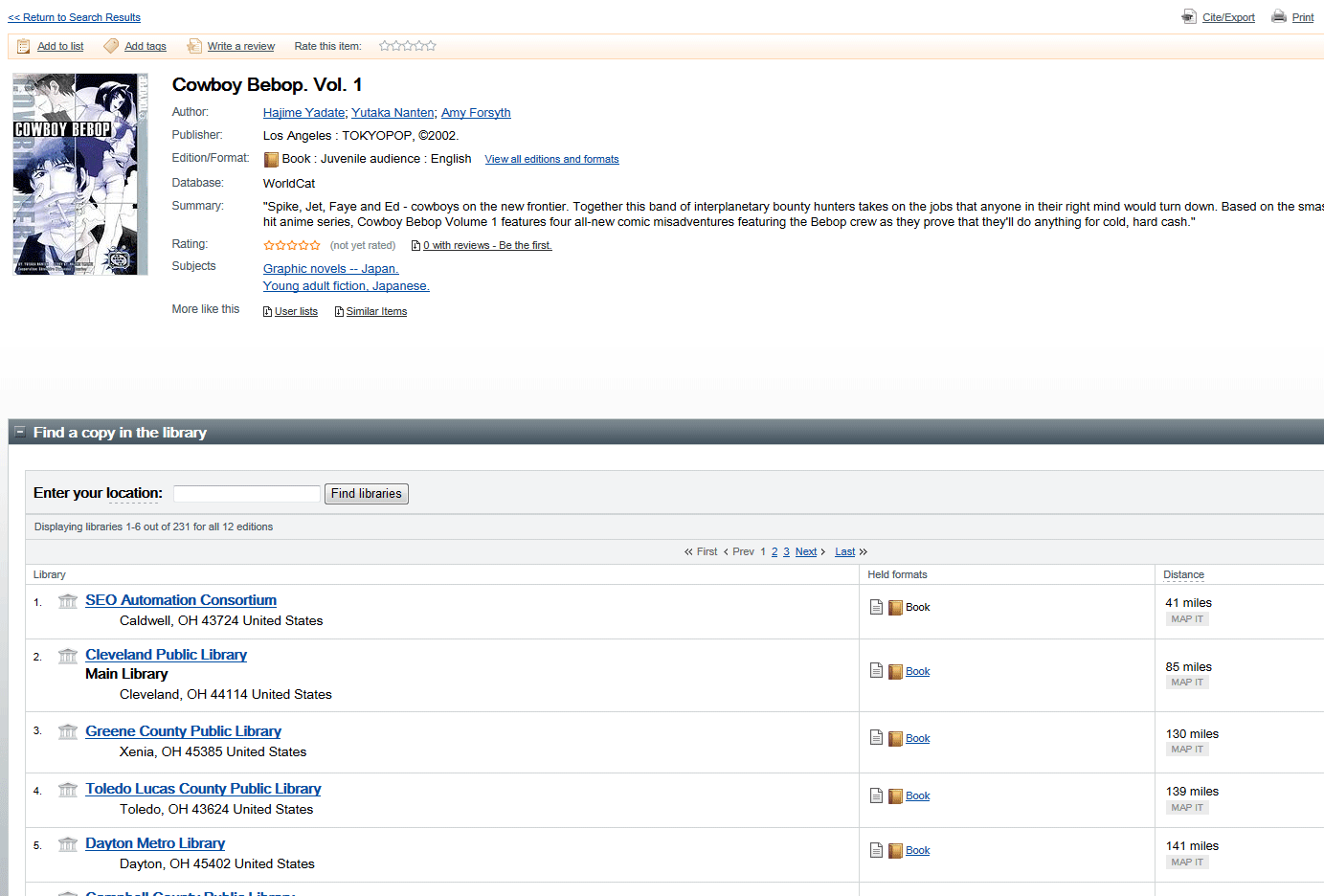Open the Cite/Export link

[1228, 17]
